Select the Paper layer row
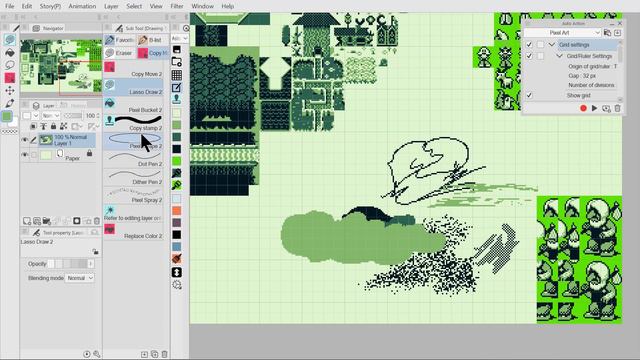This screenshot has width=640, height=360. pyautogui.click(x=67, y=155)
